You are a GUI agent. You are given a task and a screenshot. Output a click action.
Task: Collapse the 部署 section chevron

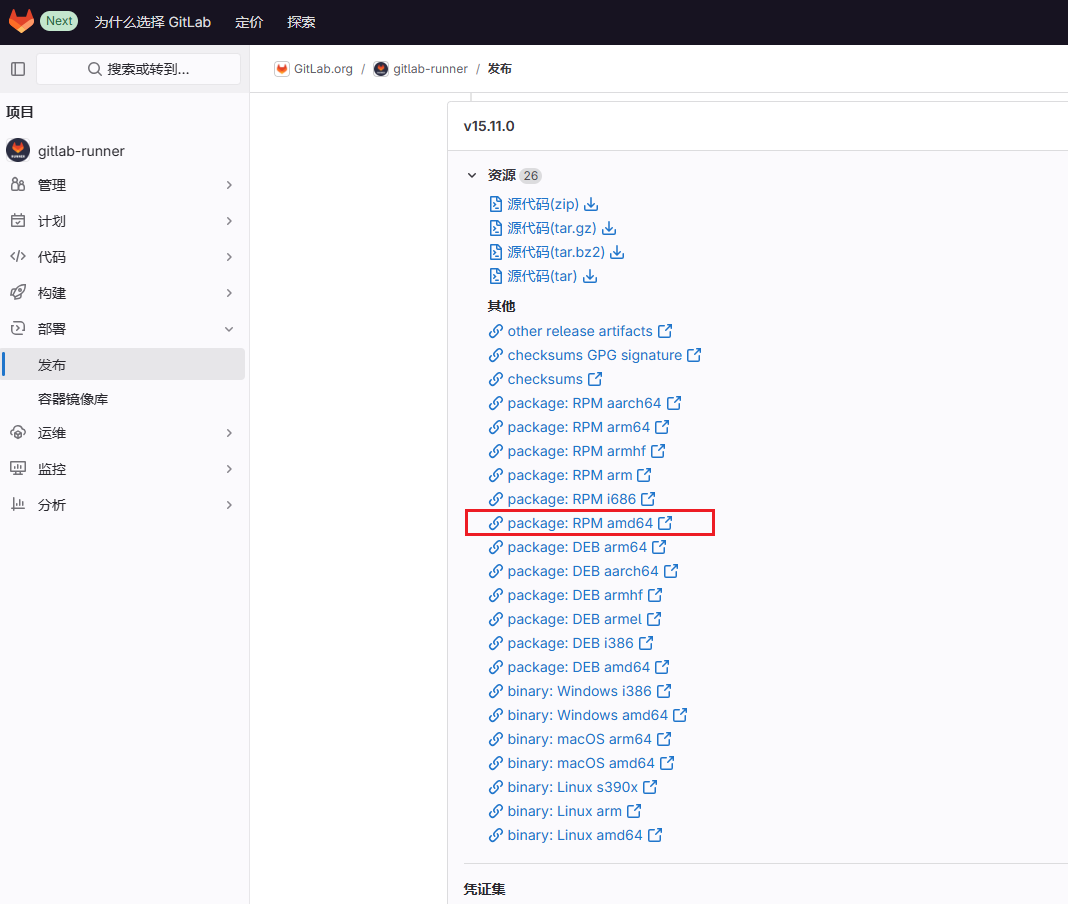(x=230, y=329)
